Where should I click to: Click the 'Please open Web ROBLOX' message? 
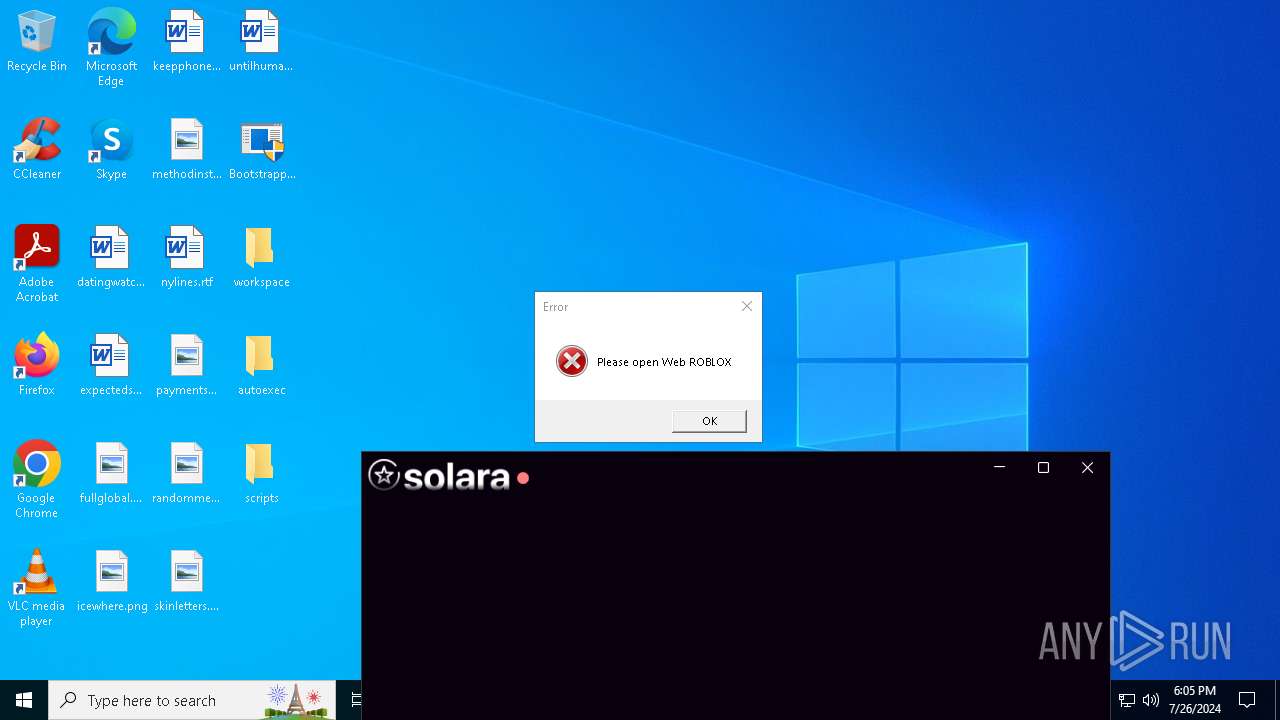pyautogui.click(x=664, y=362)
